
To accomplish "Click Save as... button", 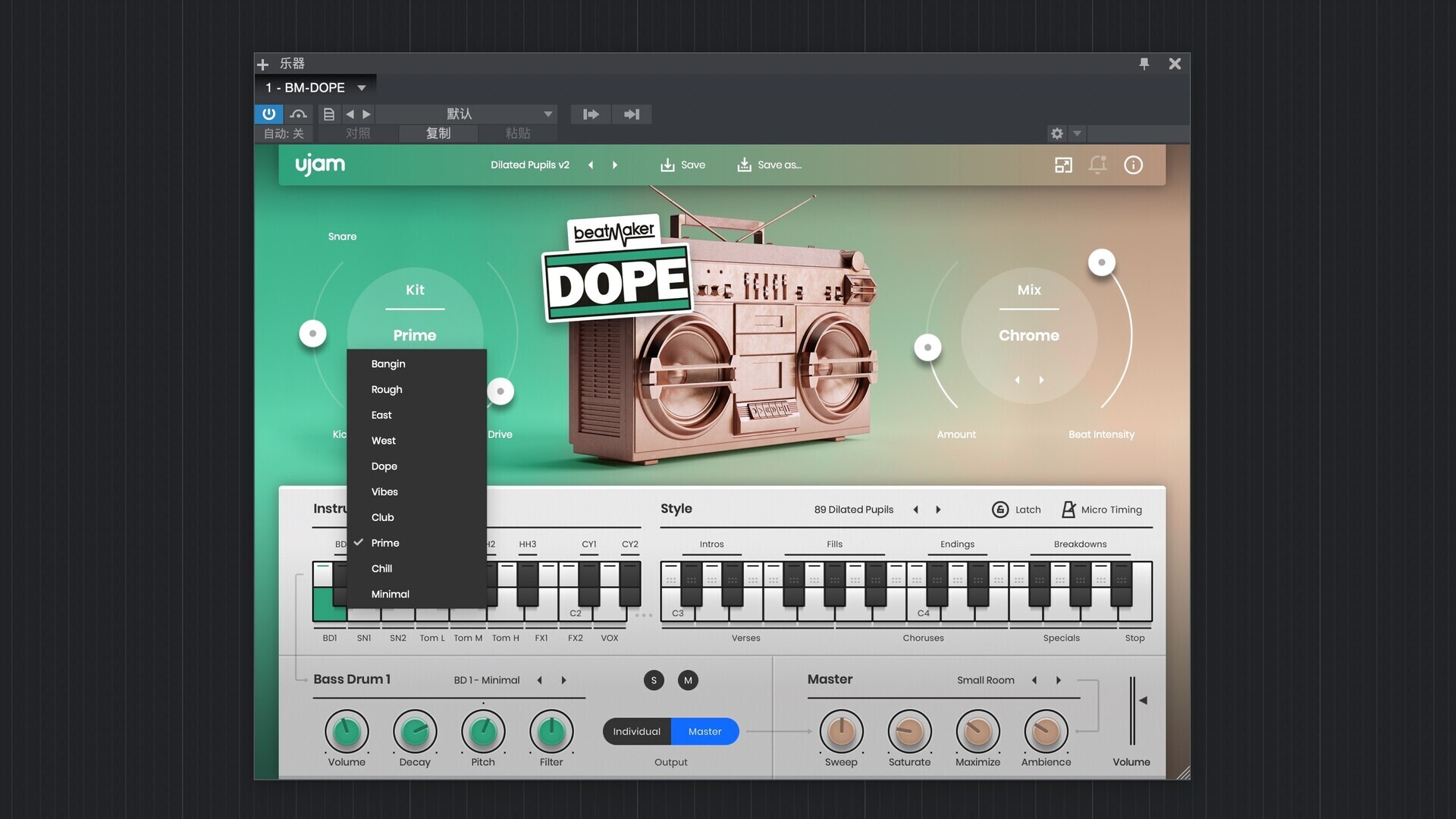I will [769, 165].
